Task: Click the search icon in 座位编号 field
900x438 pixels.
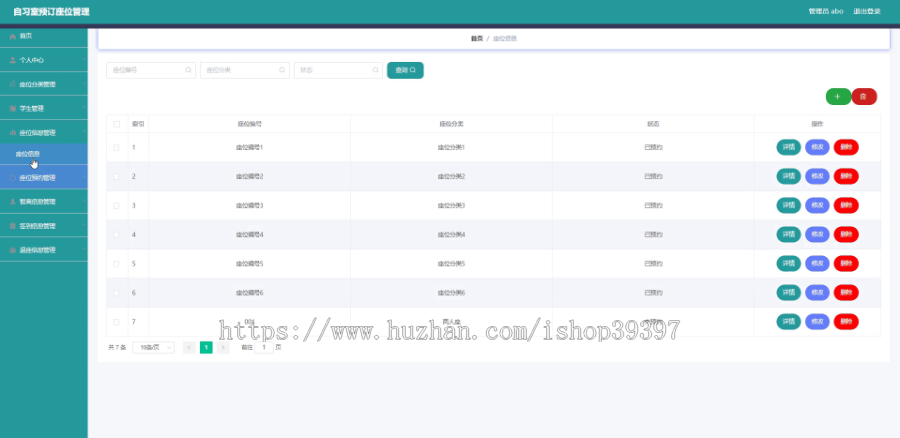Action: click(x=188, y=70)
